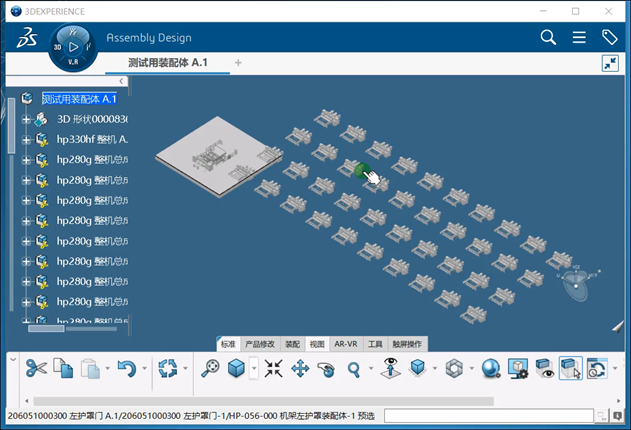Image resolution: width=631 pixels, height=430 pixels.
Task: Select the Fit All In magnifier icon
Action: [x=210, y=368]
